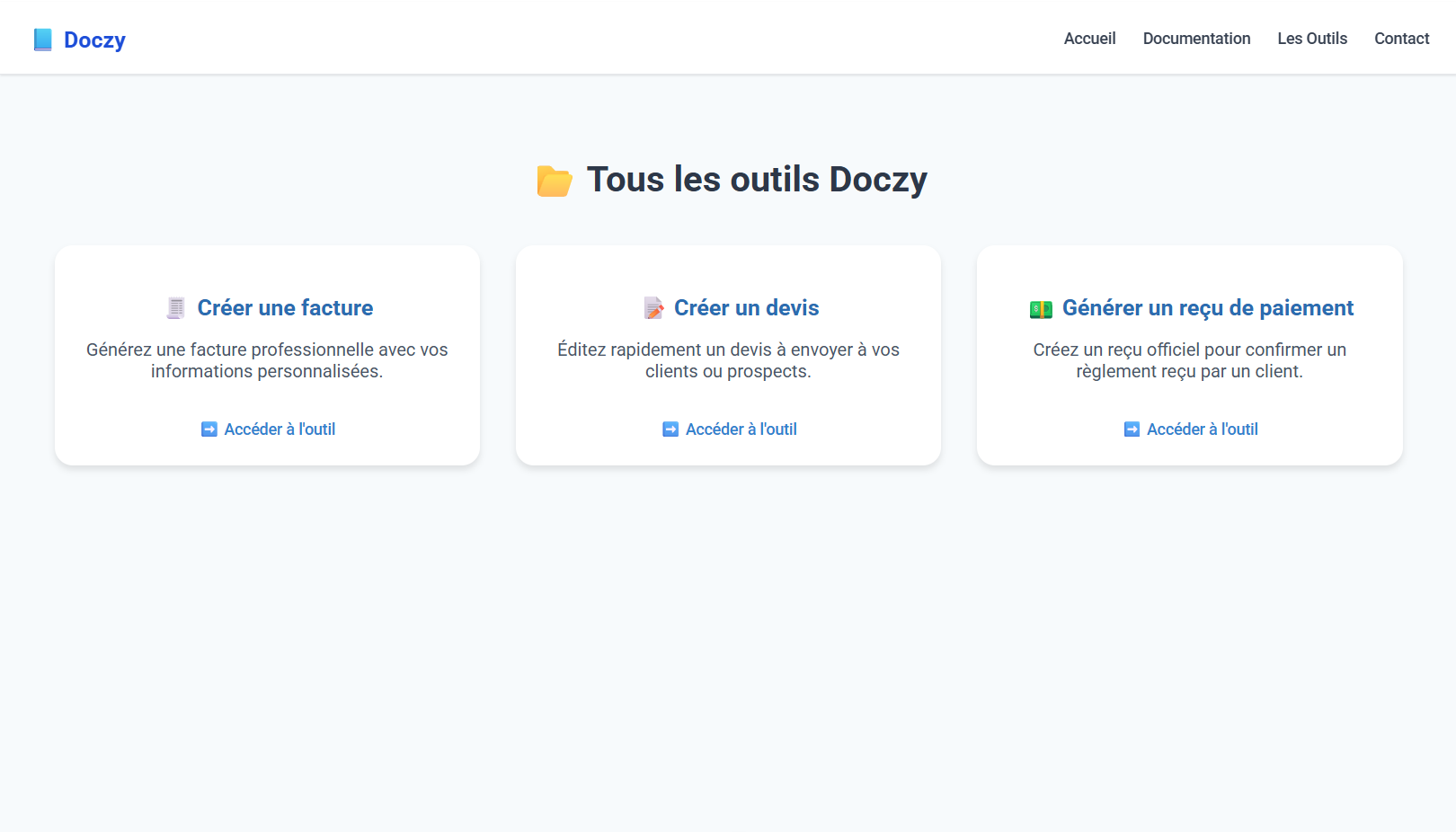1456x832 pixels.
Task: Click the 'Tous les outils Doczy' heading
Action: (x=757, y=180)
